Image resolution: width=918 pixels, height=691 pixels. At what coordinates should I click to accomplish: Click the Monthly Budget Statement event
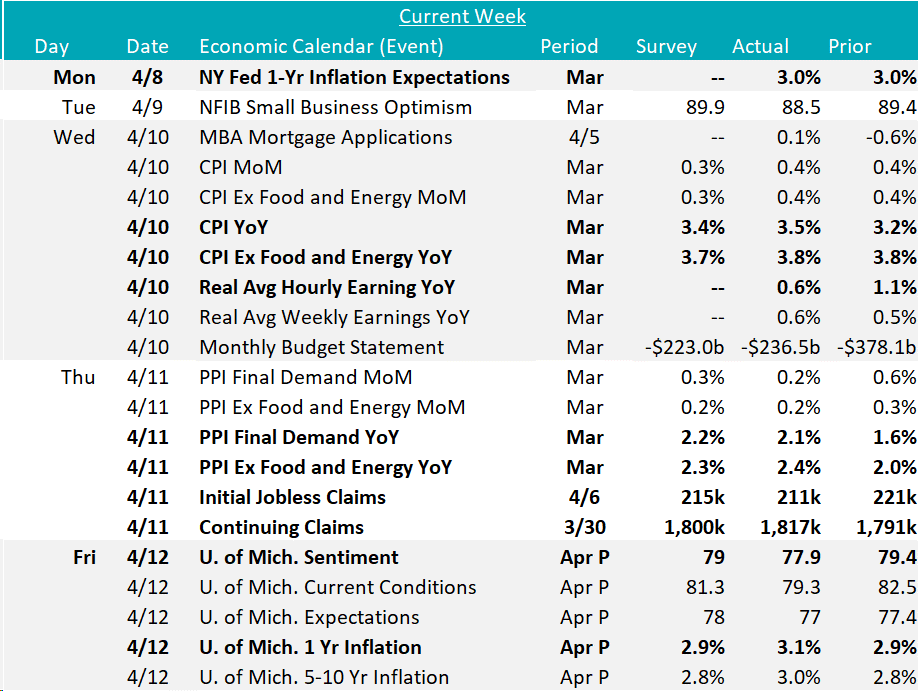click(x=321, y=347)
